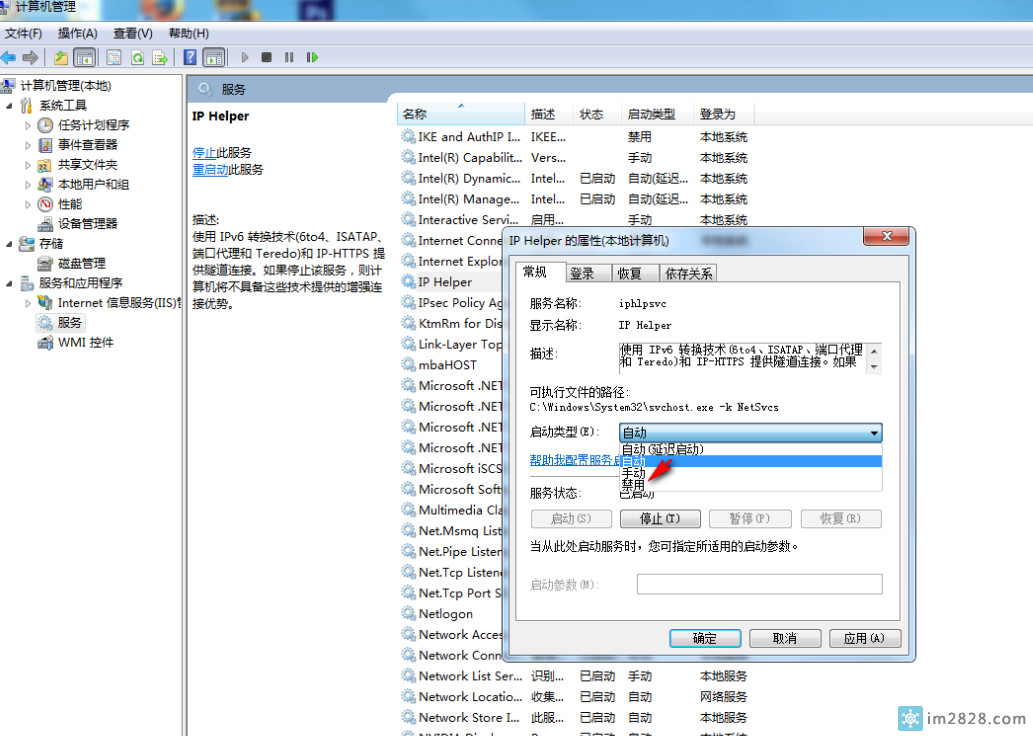Choose 手动 from the startup type list
This screenshot has height=736, width=1033.
click(x=633, y=473)
